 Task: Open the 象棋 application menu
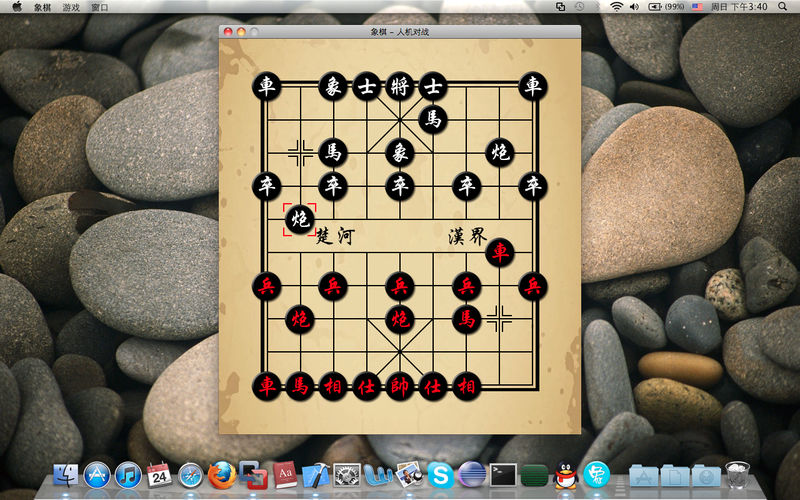[42, 7]
